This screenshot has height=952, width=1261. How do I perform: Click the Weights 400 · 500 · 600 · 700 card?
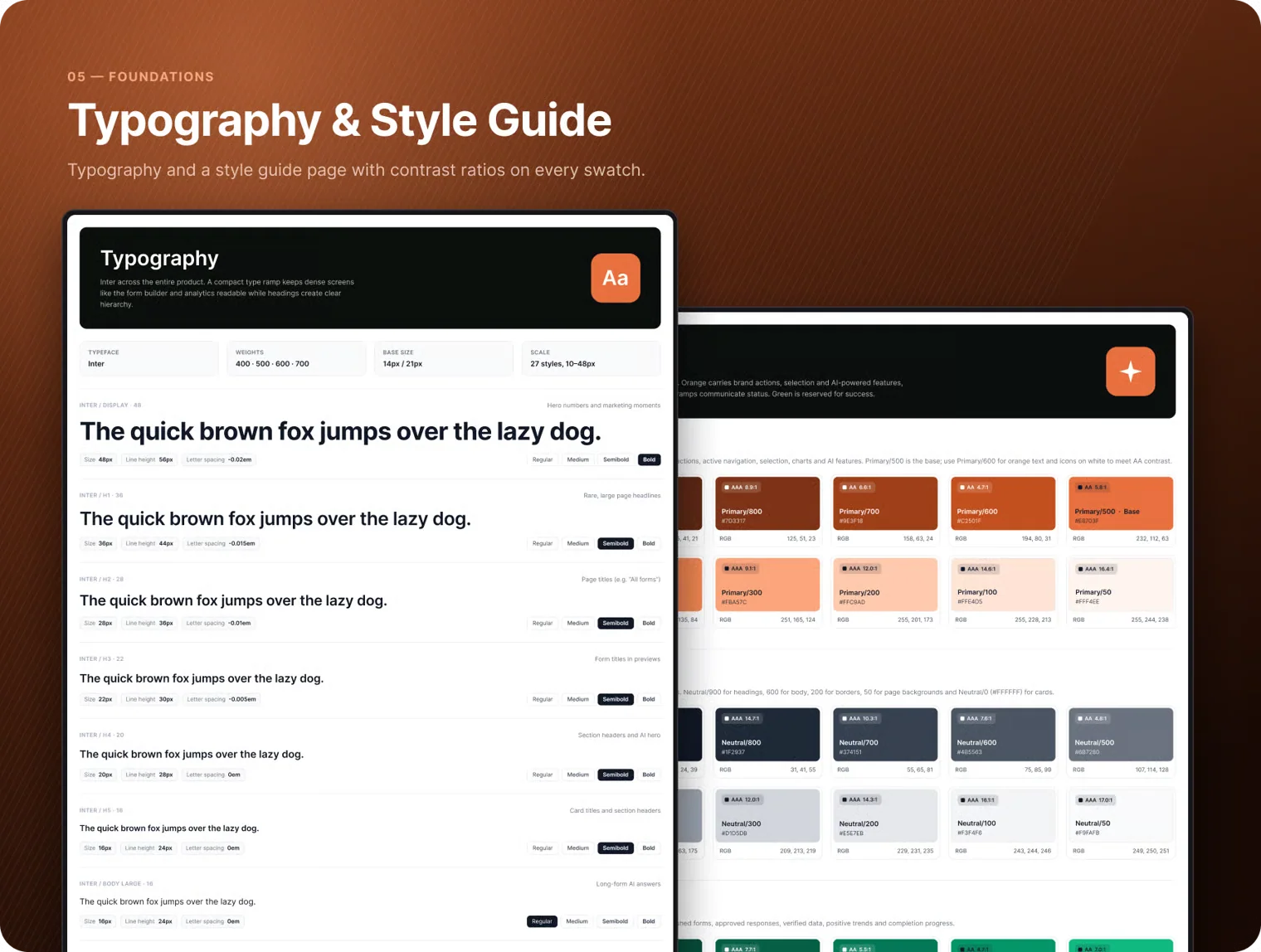tap(296, 358)
